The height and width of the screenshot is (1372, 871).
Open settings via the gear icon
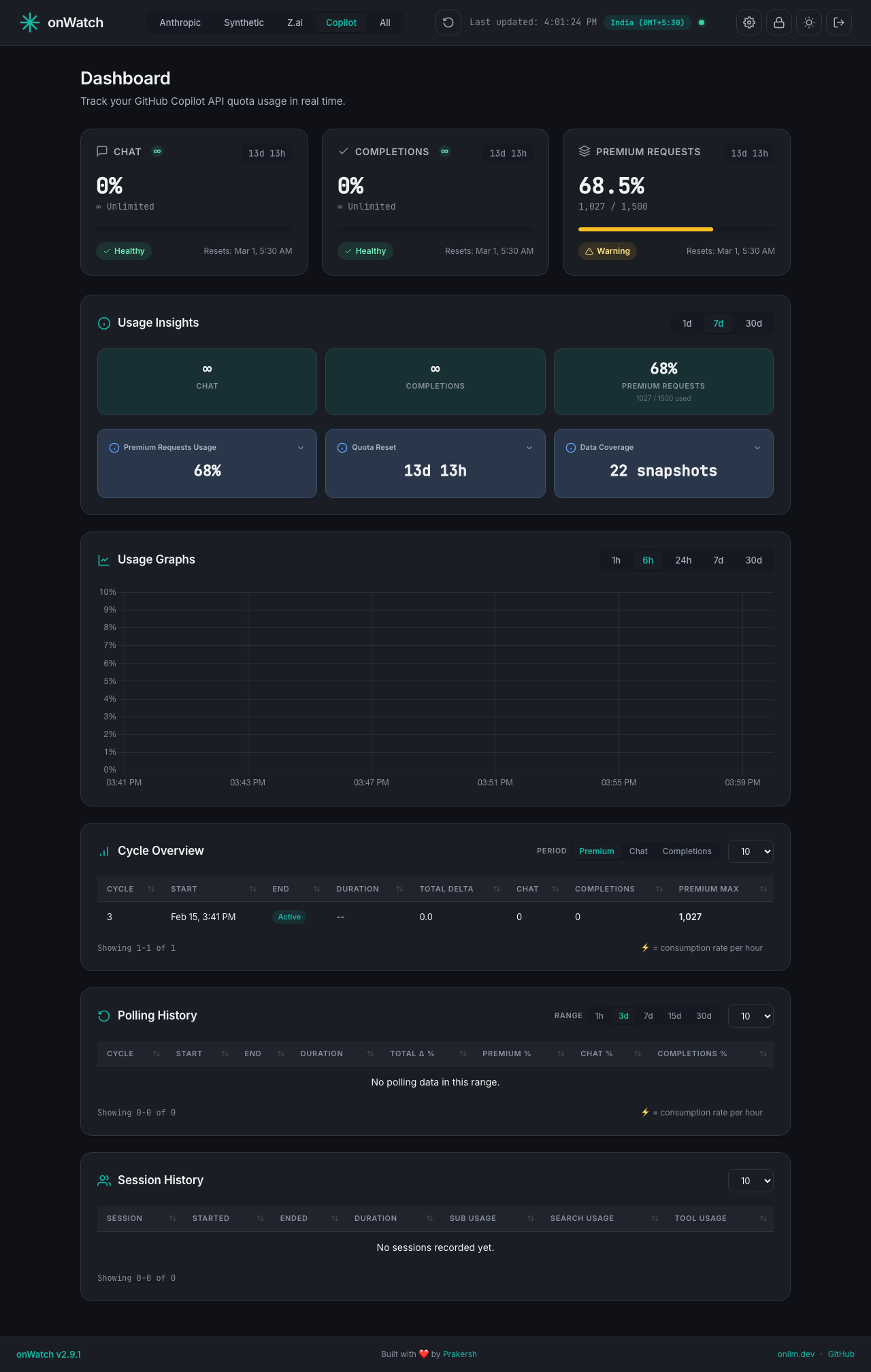pos(749,22)
